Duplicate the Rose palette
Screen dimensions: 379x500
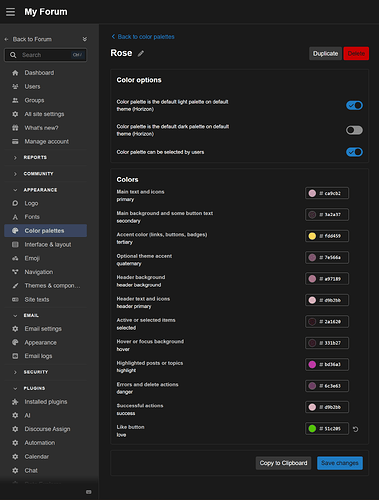coord(325,53)
